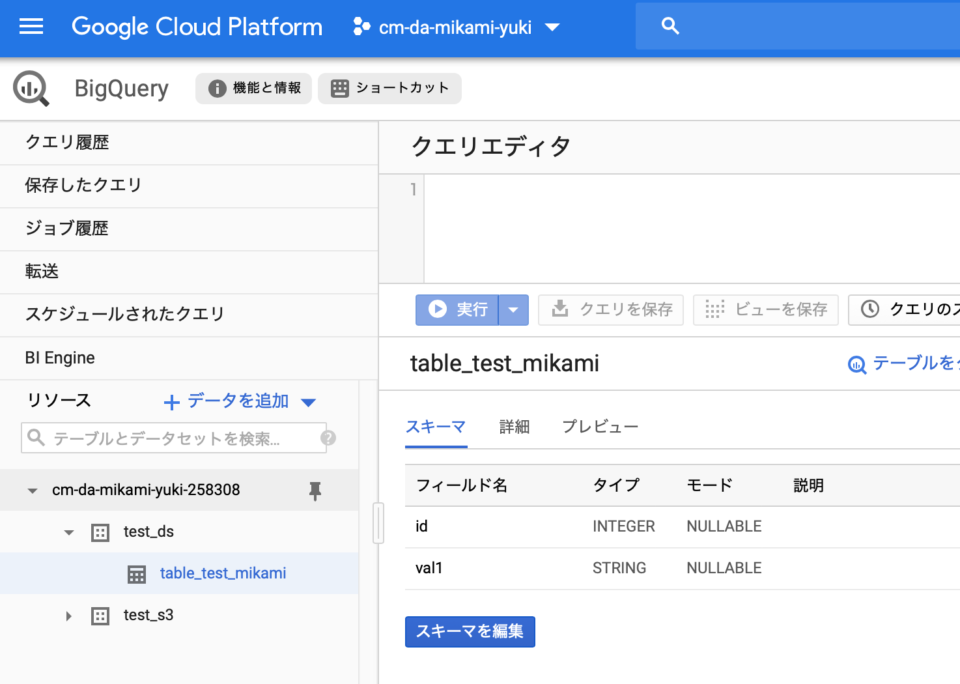Select the table_test_mikami table icon
960x684 pixels.
point(137,574)
